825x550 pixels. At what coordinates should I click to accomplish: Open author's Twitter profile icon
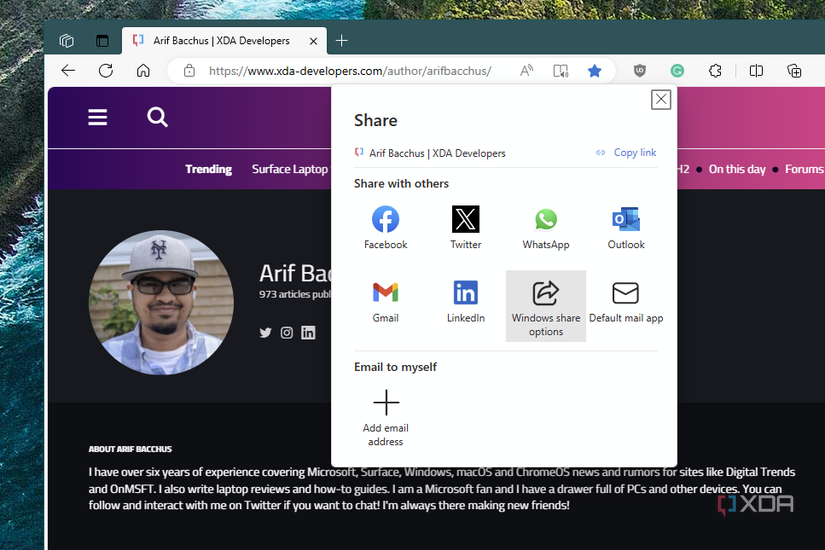266,333
